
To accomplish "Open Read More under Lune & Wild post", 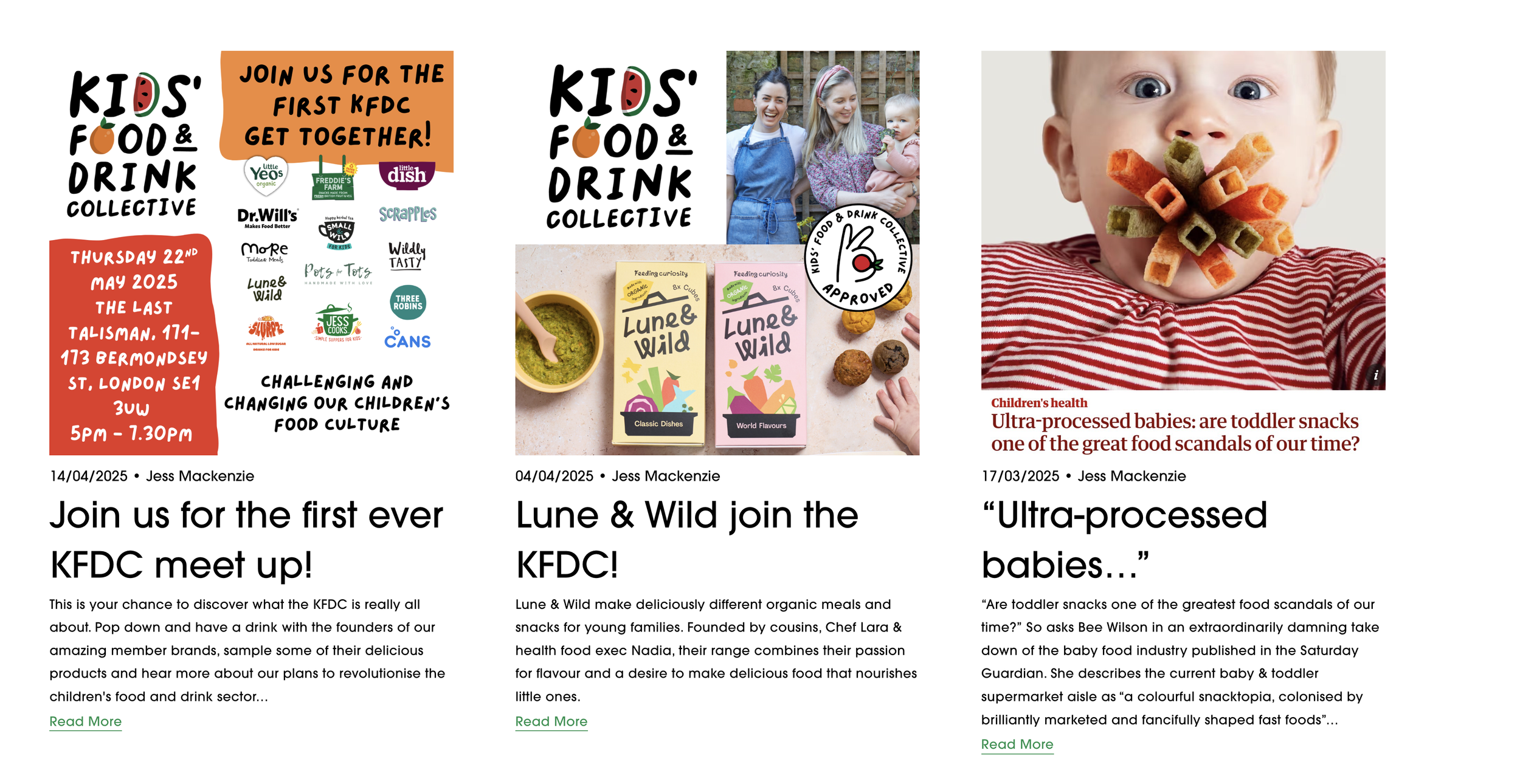I will [x=551, y=721].
